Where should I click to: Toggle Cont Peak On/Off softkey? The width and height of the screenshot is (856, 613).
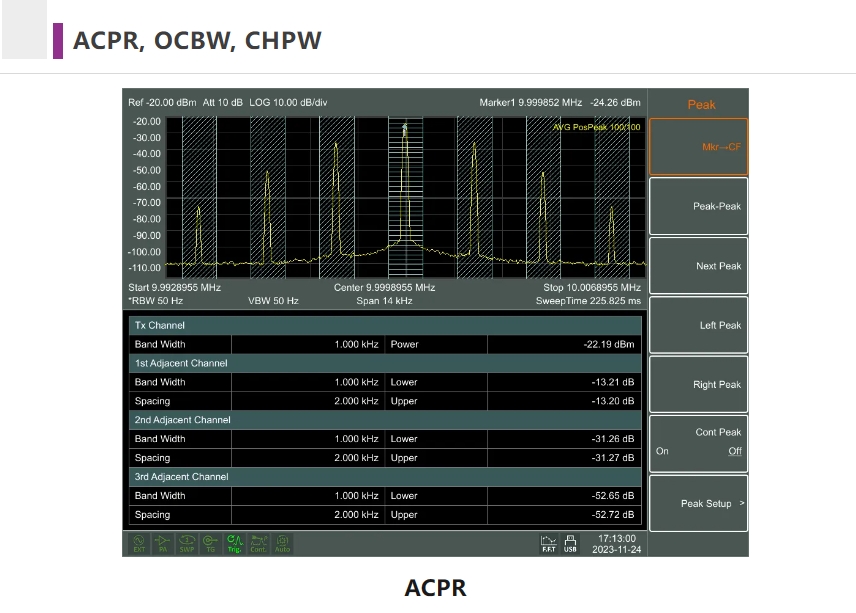click(x=699, y=442)
